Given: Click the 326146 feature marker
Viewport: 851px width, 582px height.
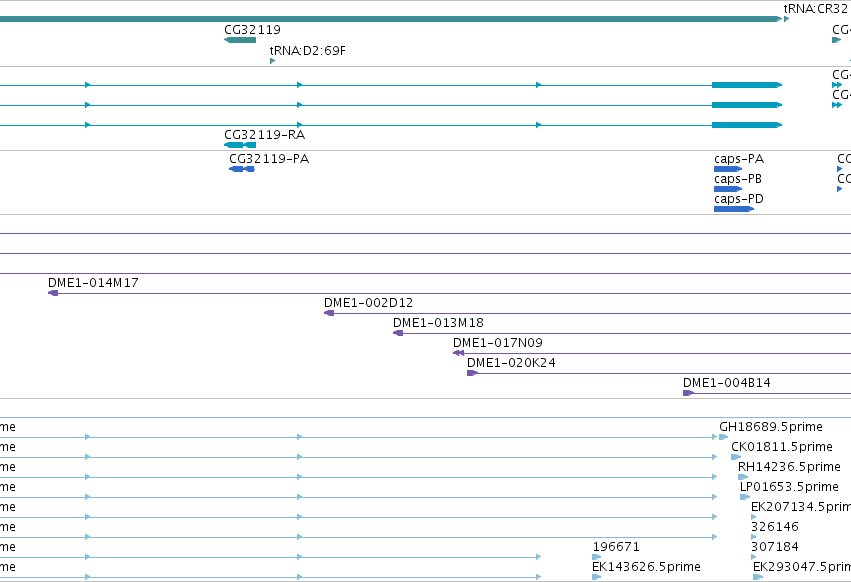Looking at the screenshot, I should (754, 537).
